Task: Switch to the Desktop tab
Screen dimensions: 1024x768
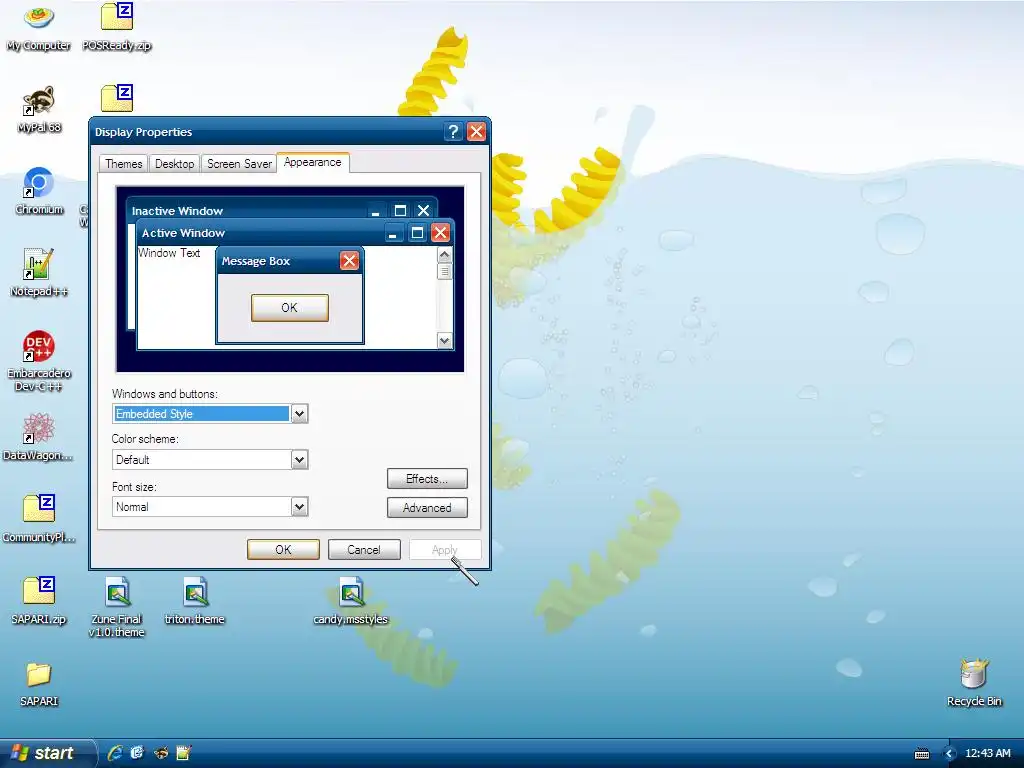Action: [174, 163]
